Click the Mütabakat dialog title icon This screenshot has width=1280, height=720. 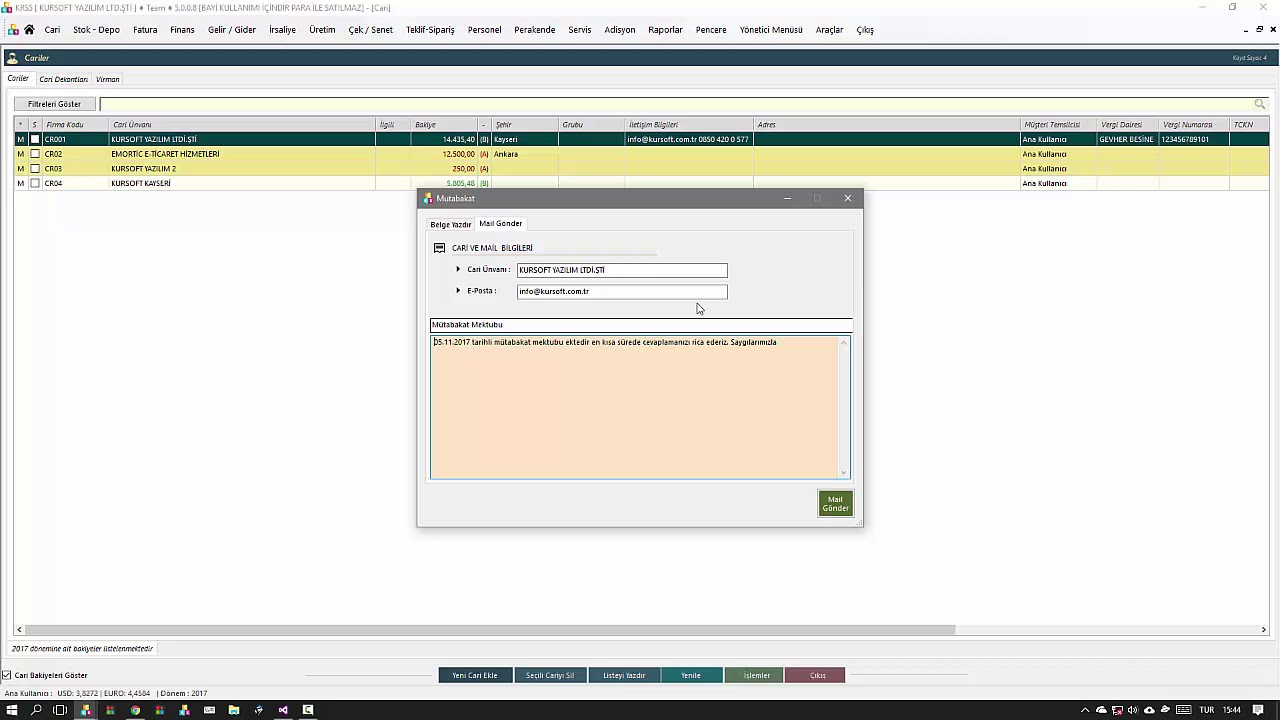pyautogui.click(x=428, y=198)
